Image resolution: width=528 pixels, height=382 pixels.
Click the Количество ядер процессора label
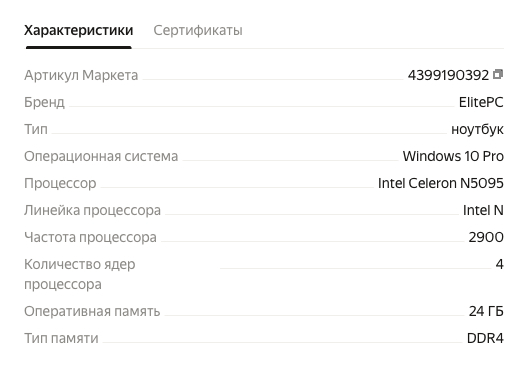click(80, 274)
